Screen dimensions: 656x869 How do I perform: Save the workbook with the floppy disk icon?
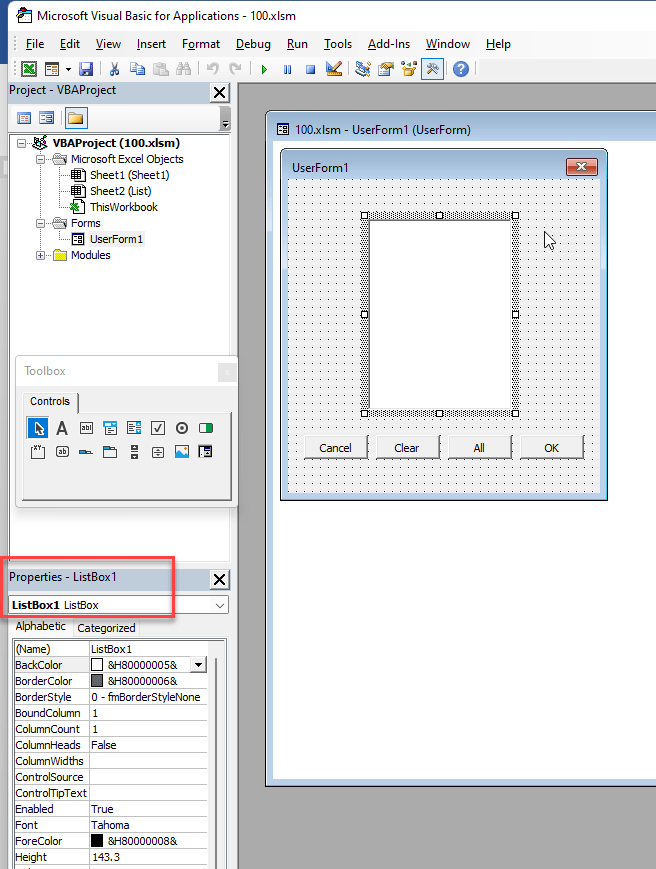[x=86, y=69]
